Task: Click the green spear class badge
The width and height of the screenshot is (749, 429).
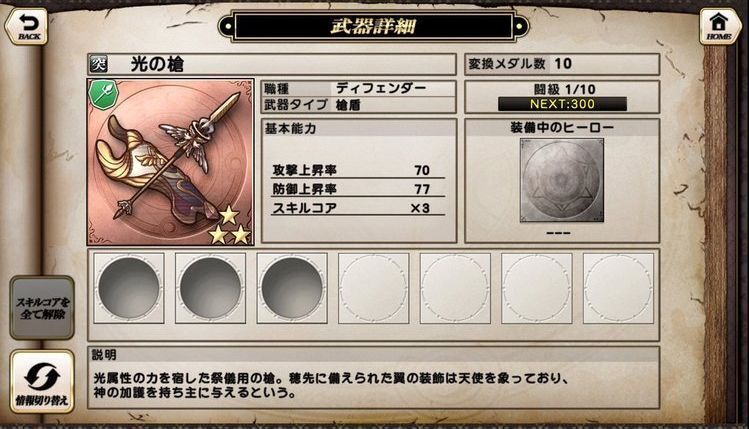Action: (104, 95)
